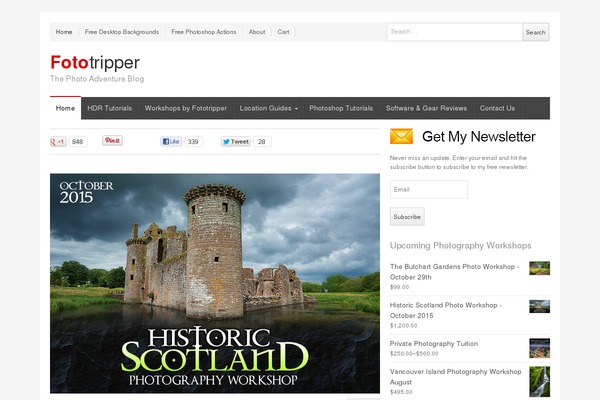Click the $99.00 price text
600x400 pixels.
pyautogui.click(x=399, y=287)
